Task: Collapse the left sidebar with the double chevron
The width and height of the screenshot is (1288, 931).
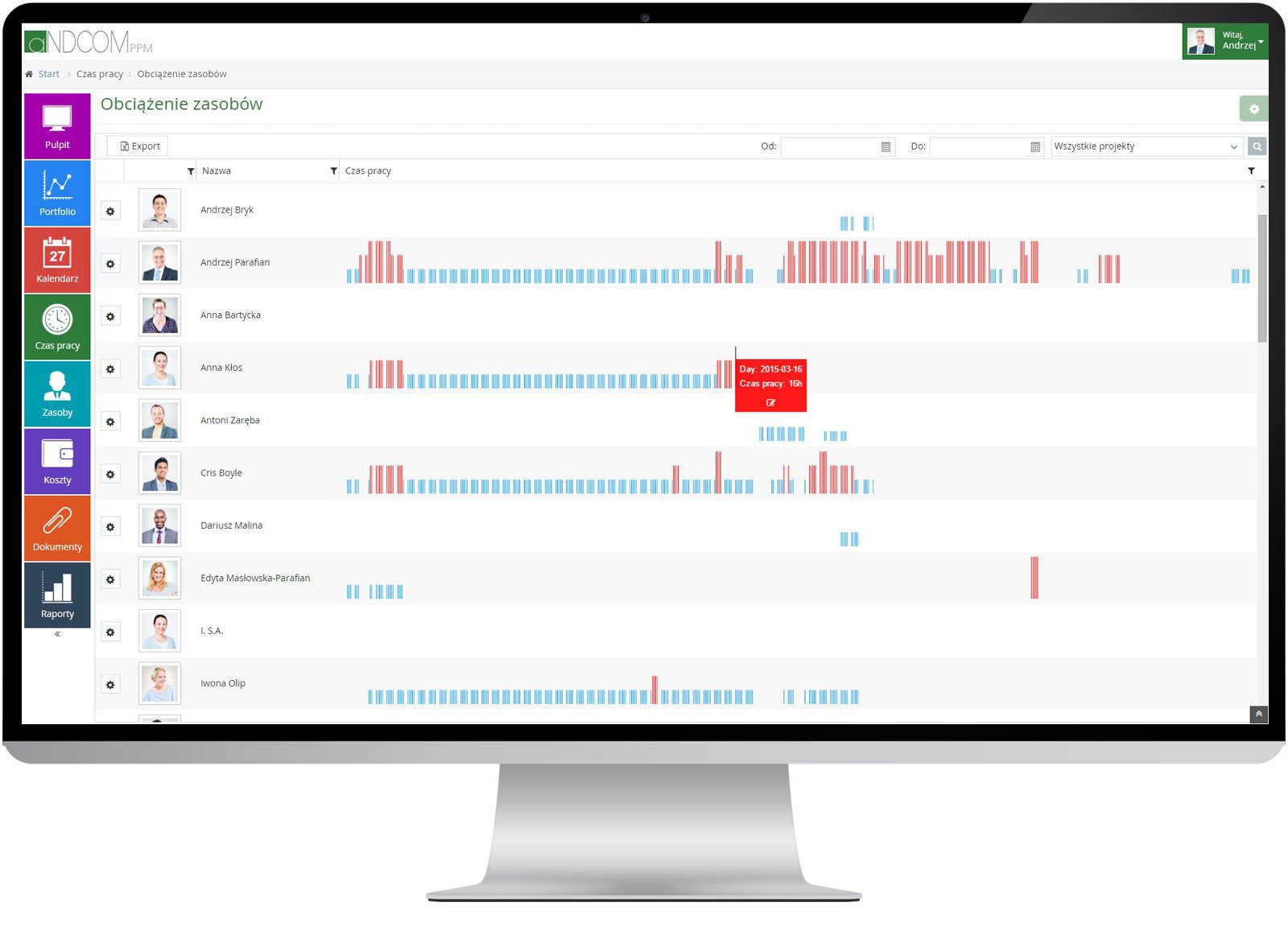Action: (57, 634)
